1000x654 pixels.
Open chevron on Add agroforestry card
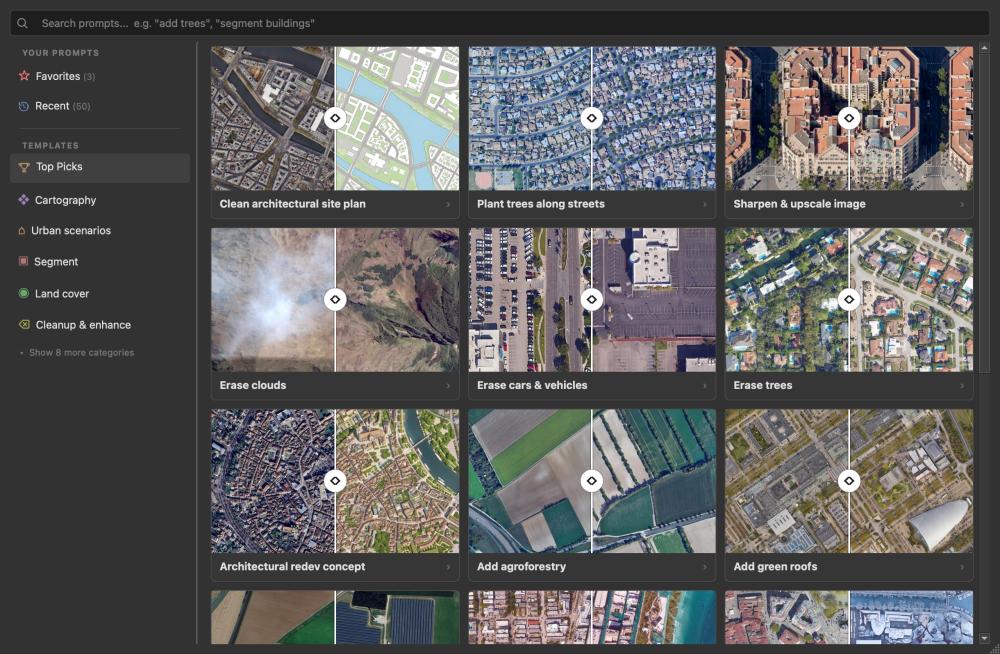tap(705, 567)
